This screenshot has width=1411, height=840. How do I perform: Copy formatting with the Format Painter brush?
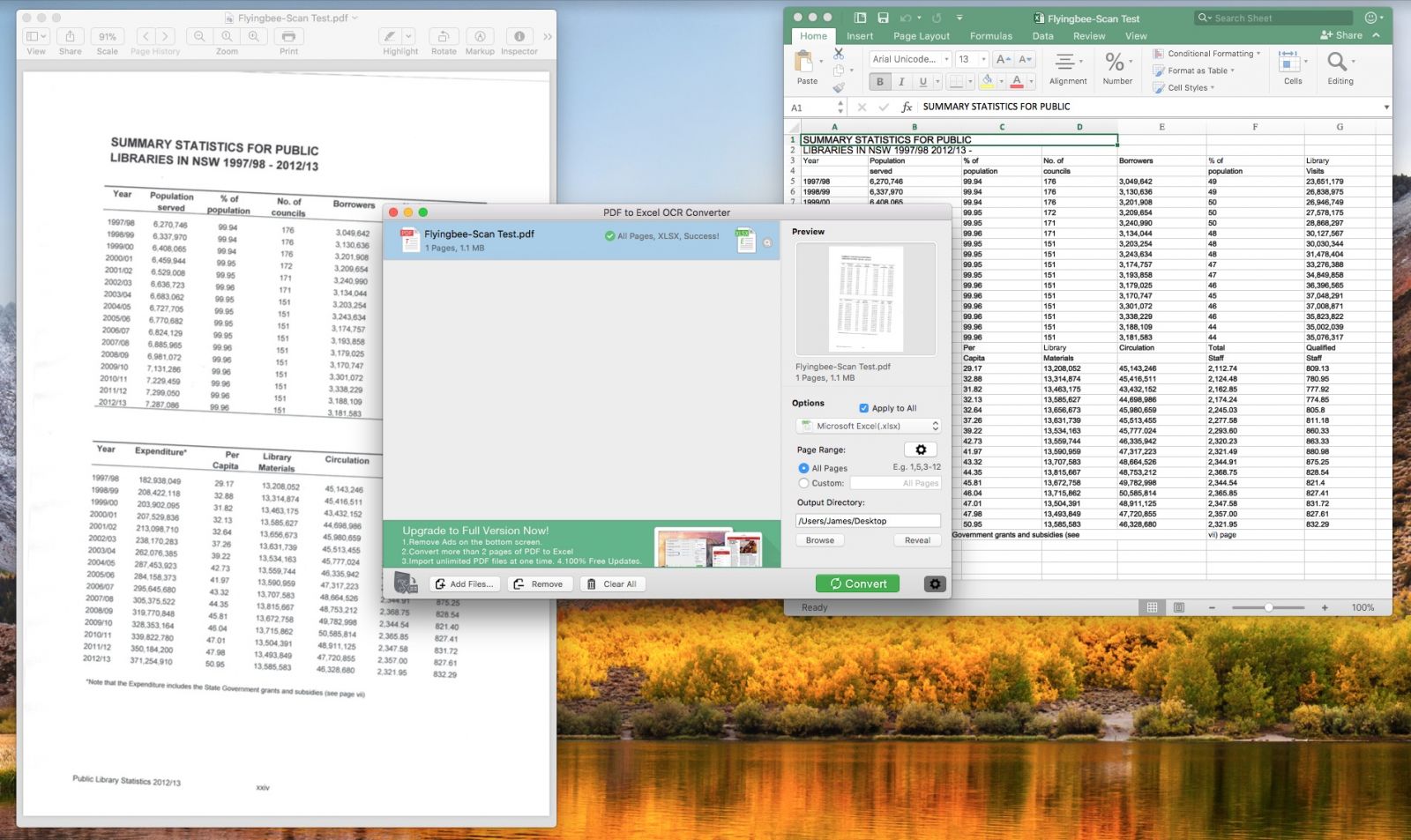coord(839,87)
